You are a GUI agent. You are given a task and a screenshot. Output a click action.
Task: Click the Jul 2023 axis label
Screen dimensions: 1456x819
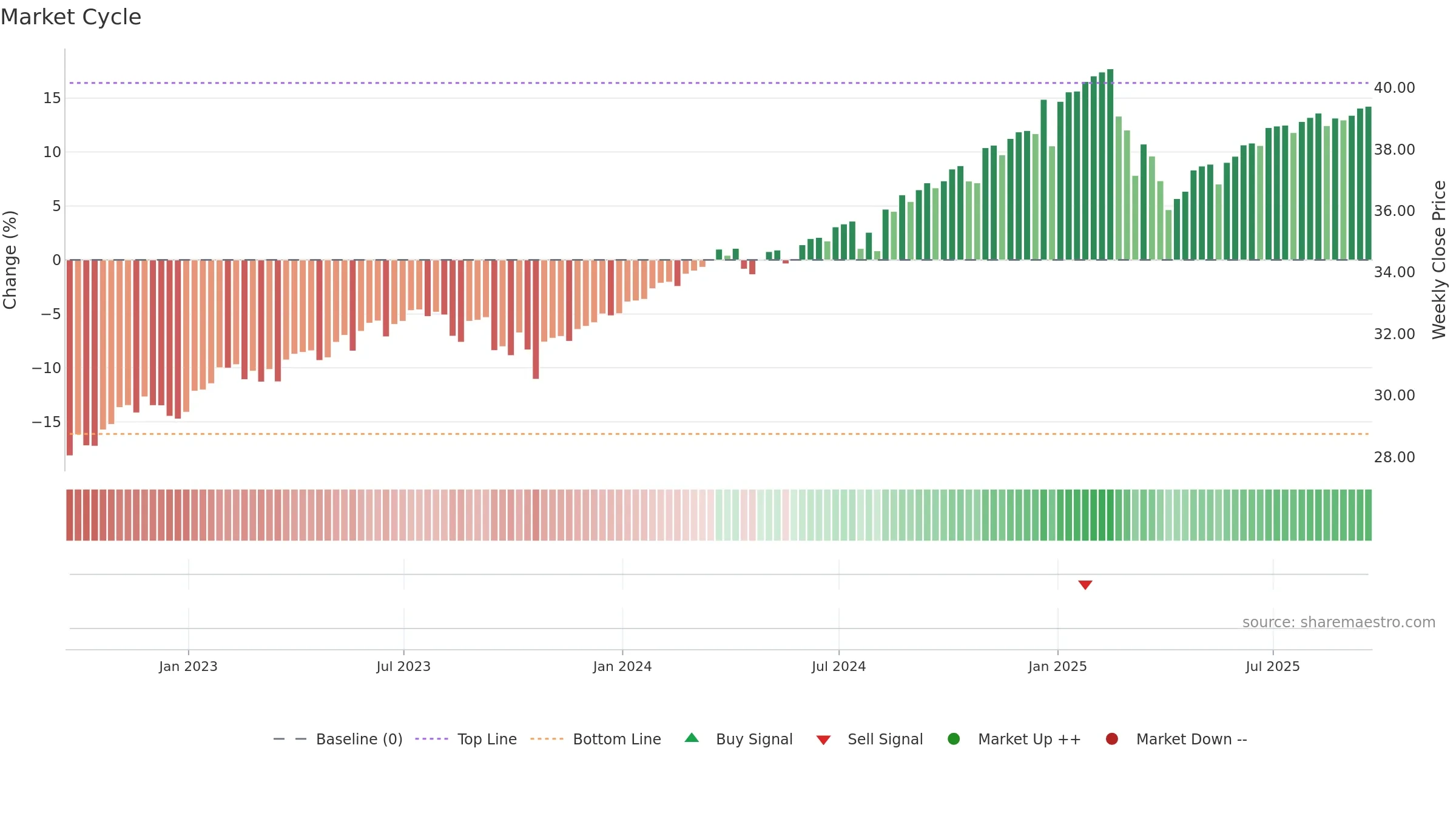pos(403,666)
